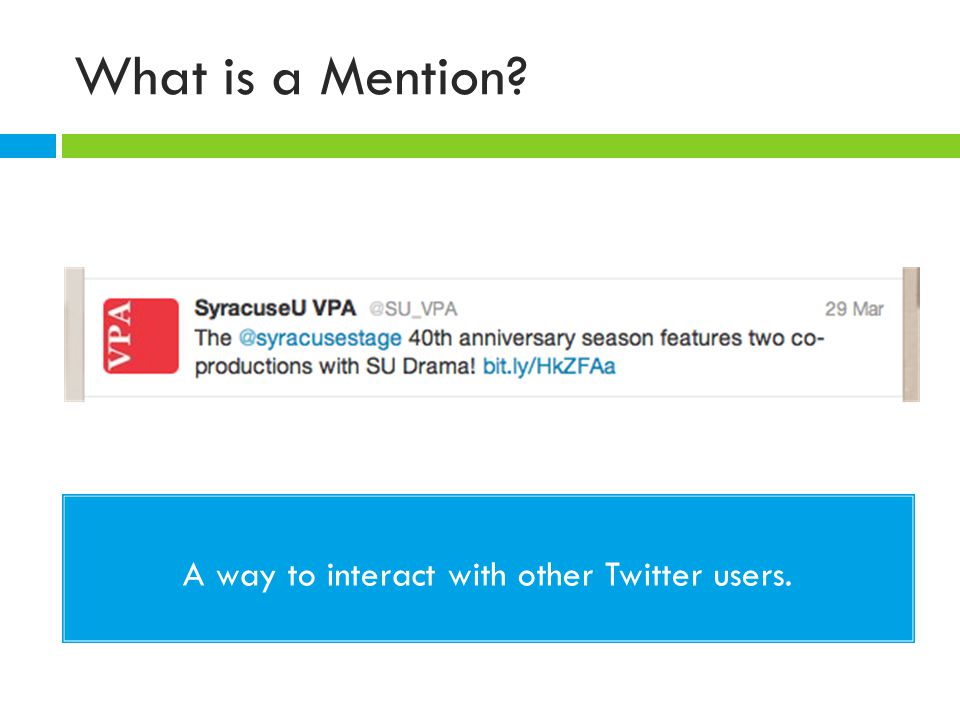Click the text 'A way to interact with other Twitter users.'

point(487,576)
